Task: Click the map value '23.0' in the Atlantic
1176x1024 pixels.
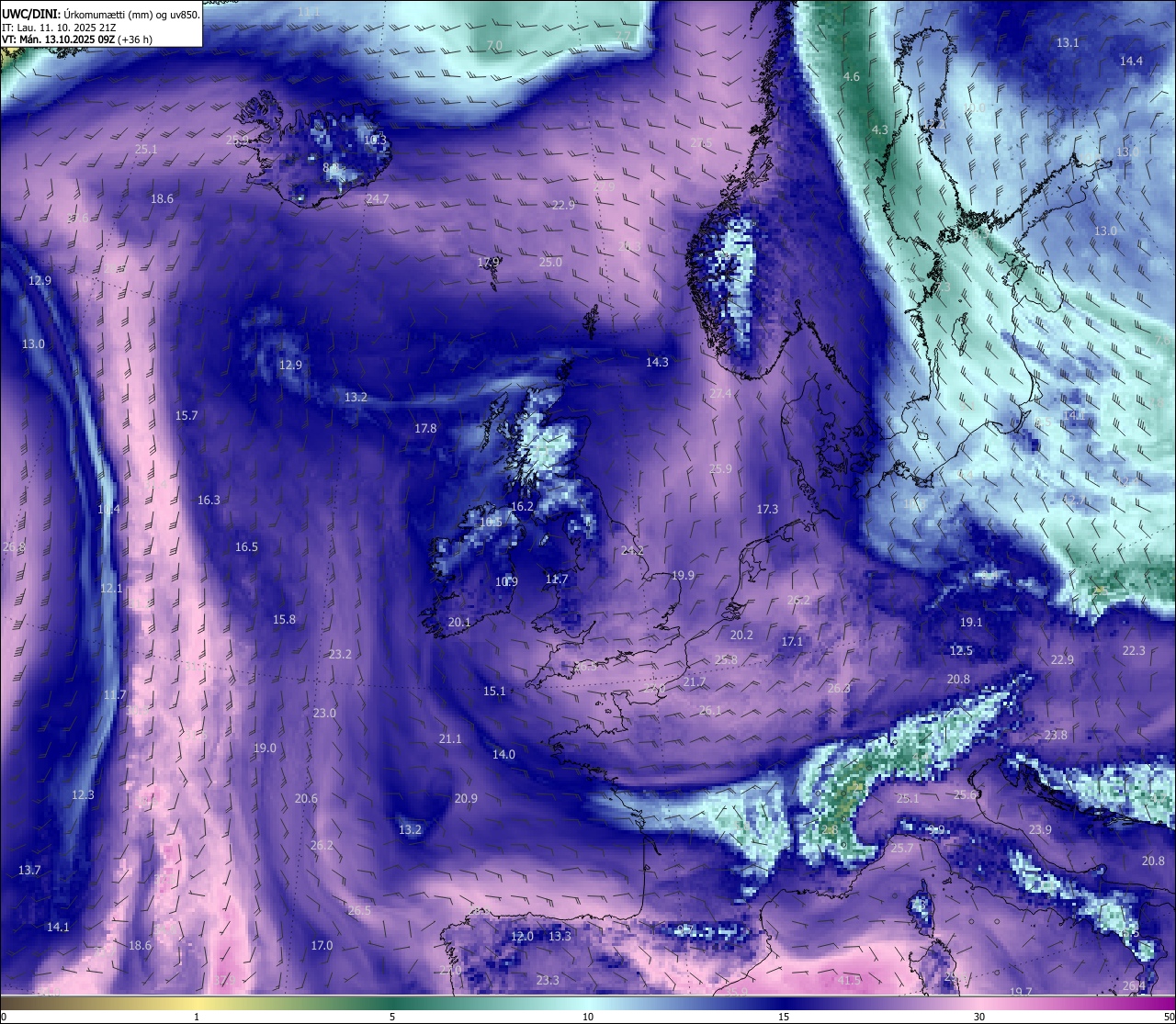Action: click(x=324, y=713)
